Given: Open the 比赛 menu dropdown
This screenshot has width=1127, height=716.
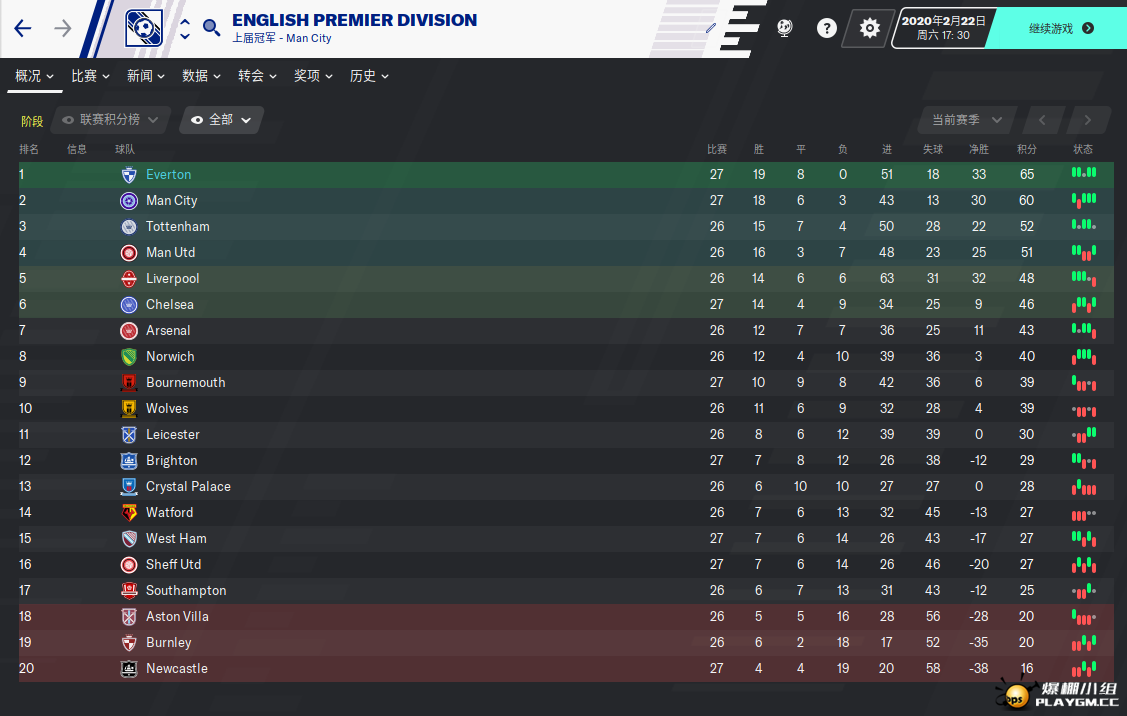Looking at the screenshot, I should click(90, 76).
